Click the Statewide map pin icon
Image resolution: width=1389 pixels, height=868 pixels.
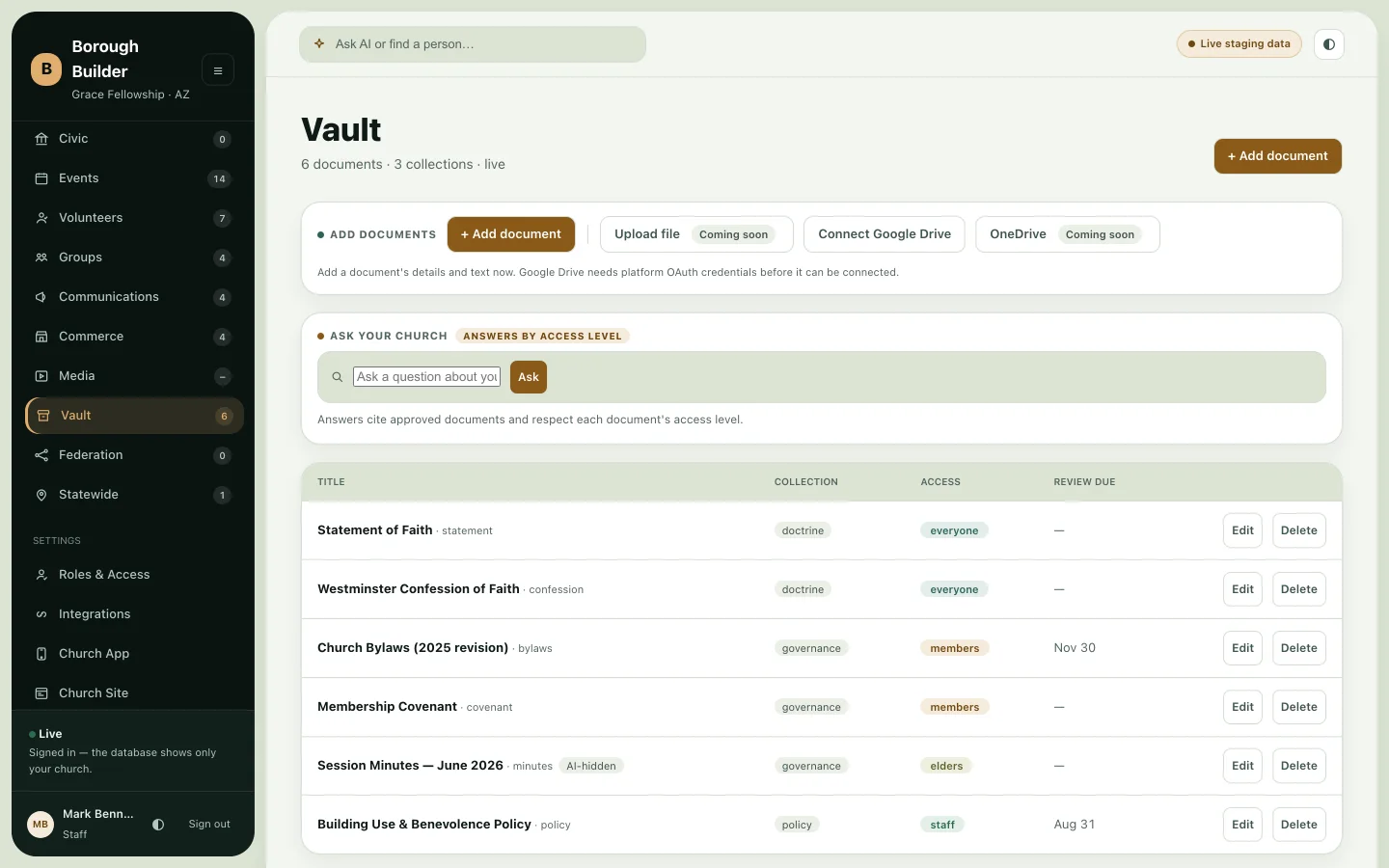(x=41, y=495)
